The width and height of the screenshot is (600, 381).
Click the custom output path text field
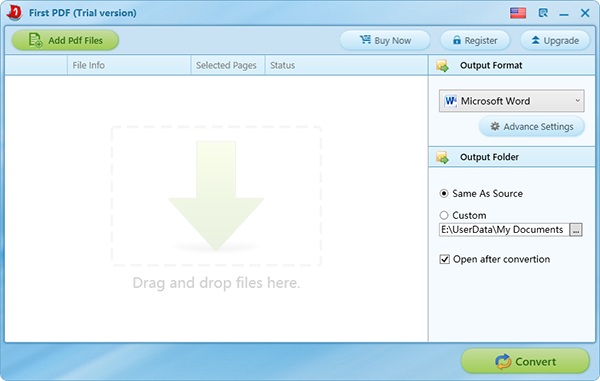coord(504,230)
